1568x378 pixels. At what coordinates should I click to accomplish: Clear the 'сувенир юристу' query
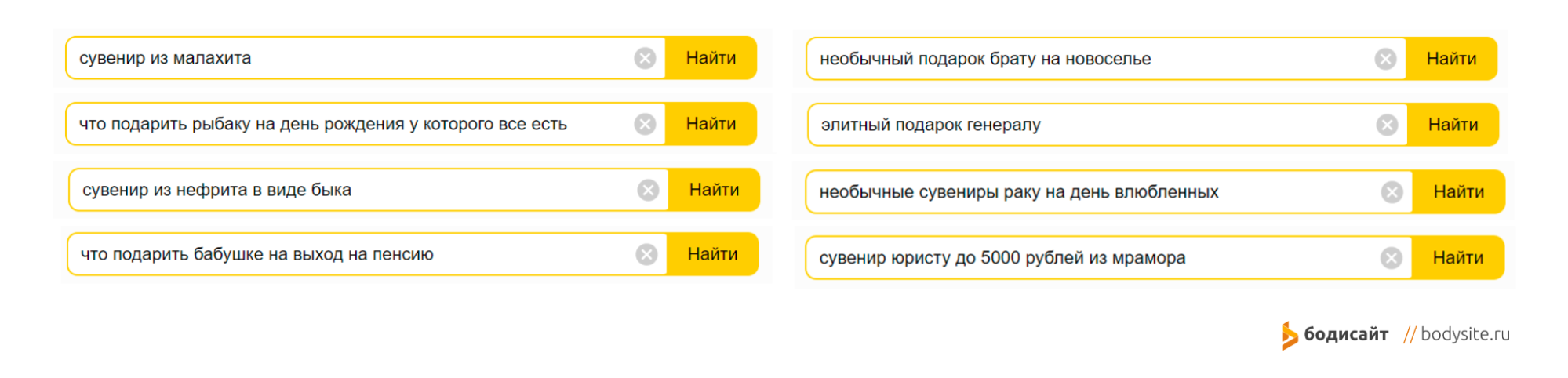coord(1391,258)
